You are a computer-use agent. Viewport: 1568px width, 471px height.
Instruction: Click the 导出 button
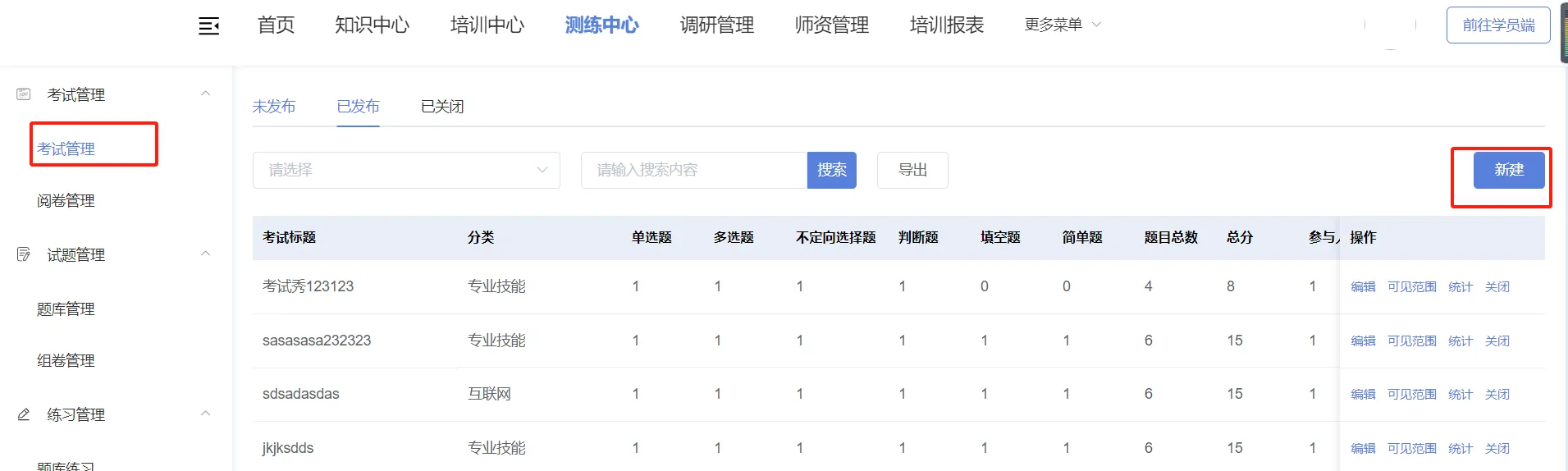pos(912,170)
